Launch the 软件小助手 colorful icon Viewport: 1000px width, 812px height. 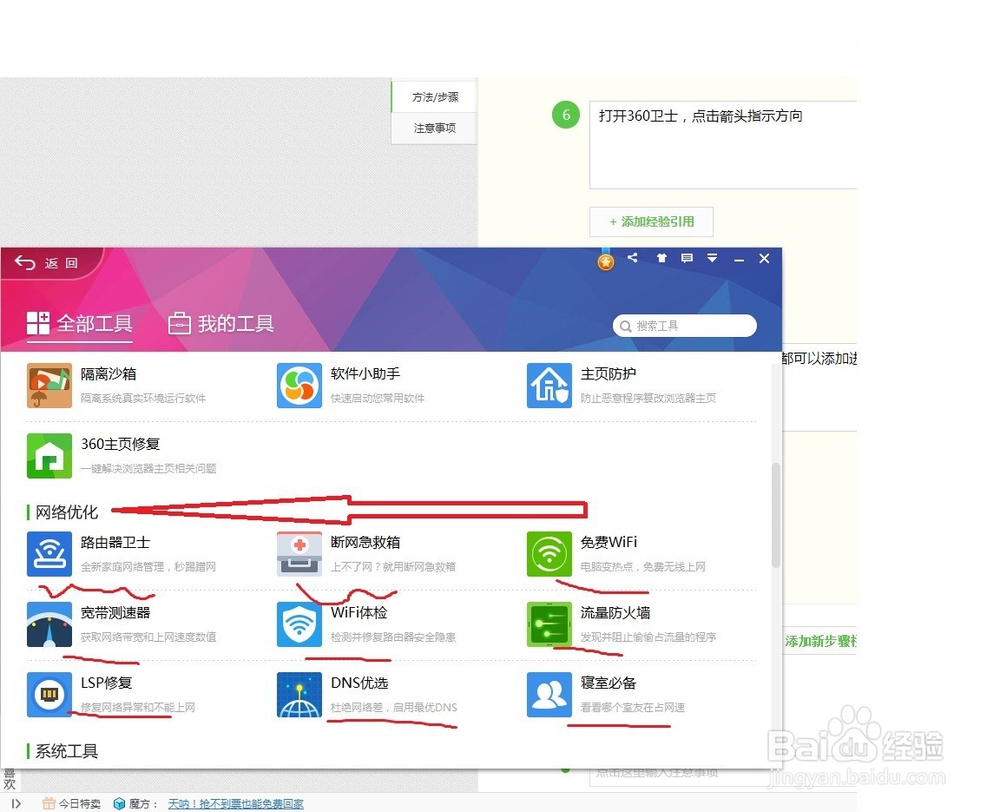coord(299,385)
